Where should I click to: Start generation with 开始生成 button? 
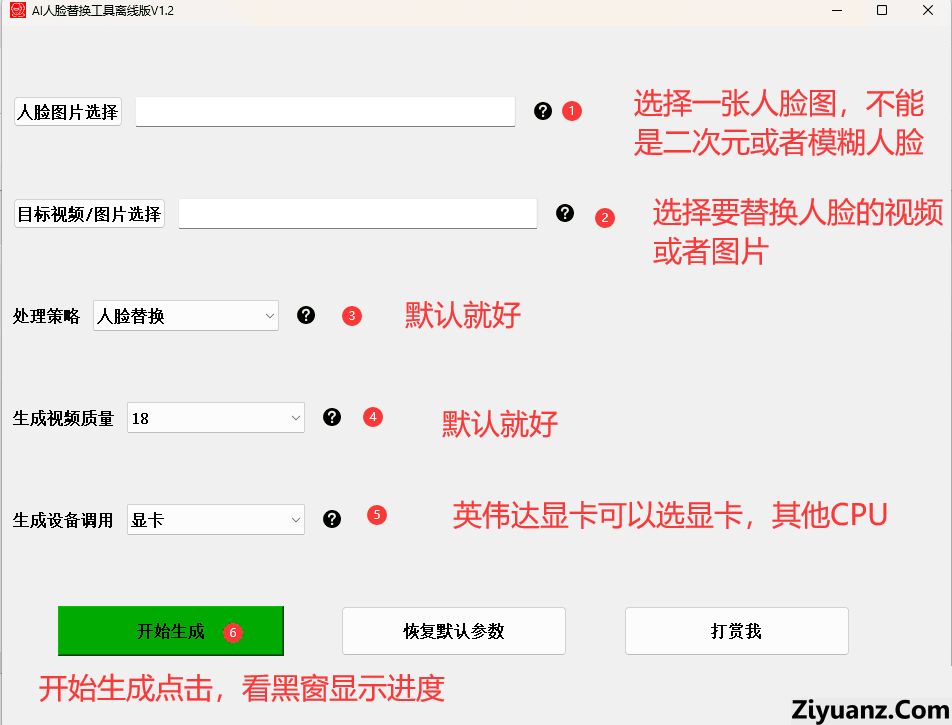click(x=171, y=631)
